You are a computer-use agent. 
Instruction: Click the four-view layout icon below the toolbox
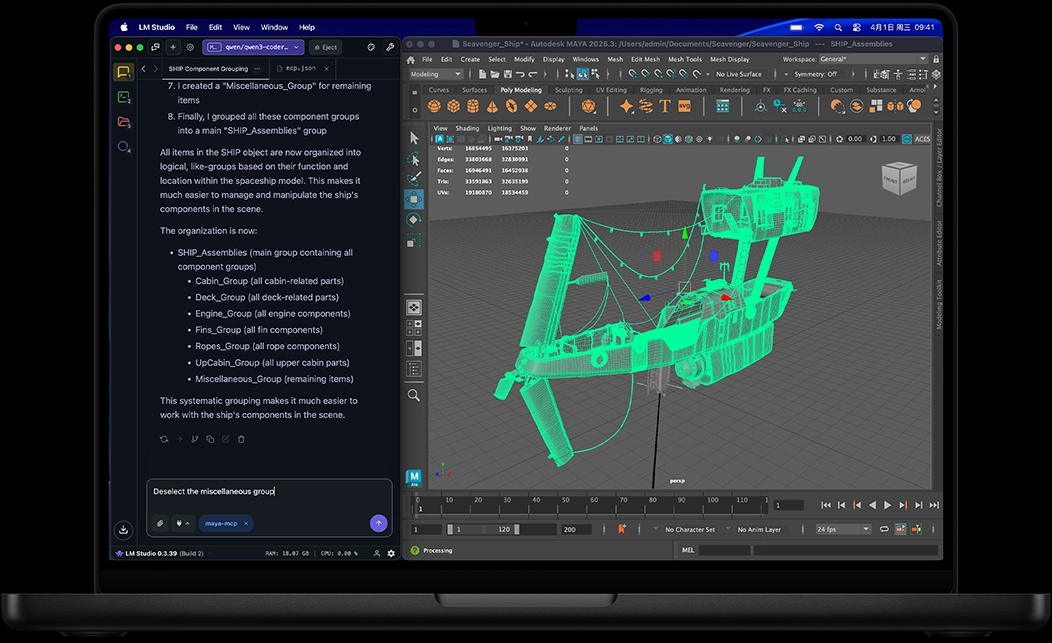[x=414, y=327]
